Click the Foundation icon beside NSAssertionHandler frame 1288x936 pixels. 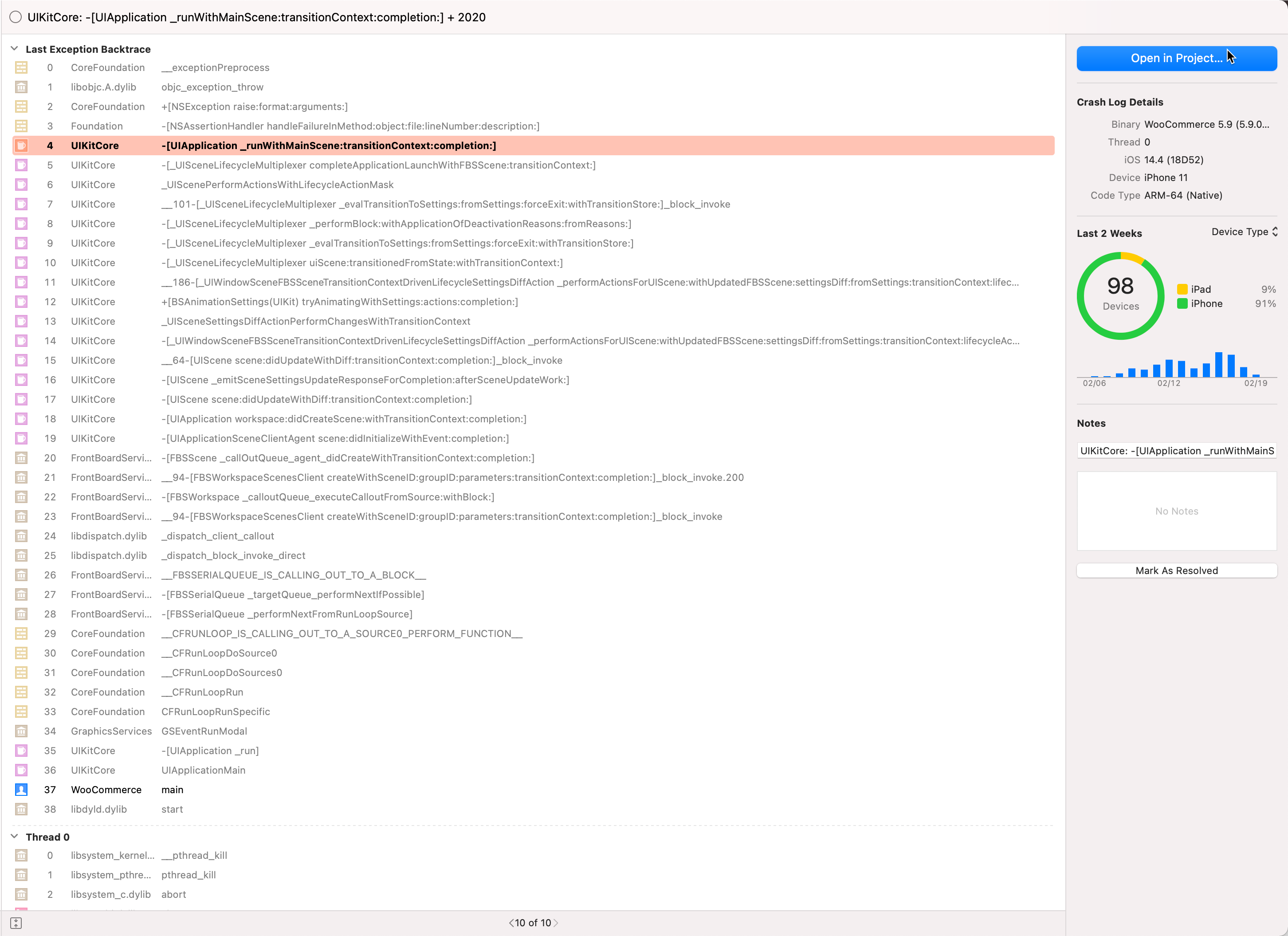click(x=21, y=126)
